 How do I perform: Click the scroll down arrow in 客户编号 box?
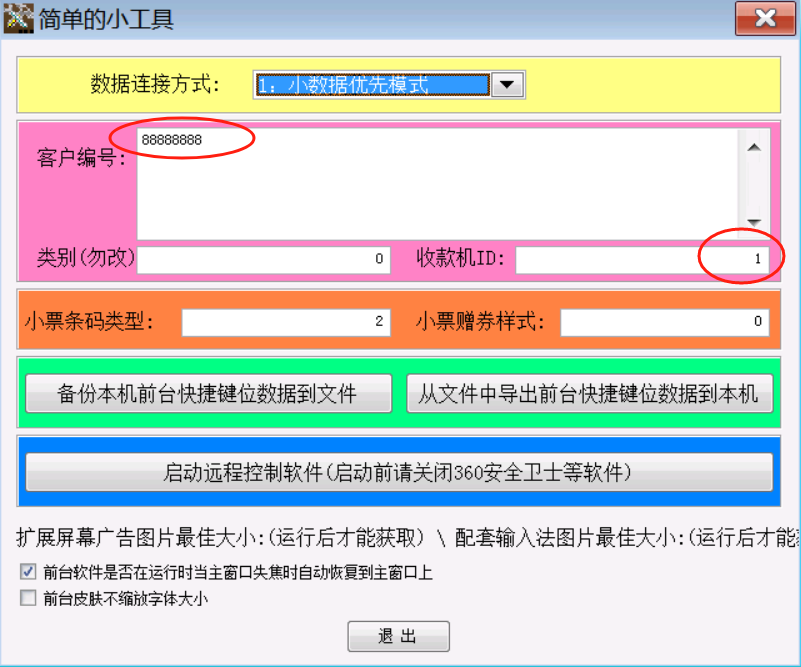pos(754,222)
